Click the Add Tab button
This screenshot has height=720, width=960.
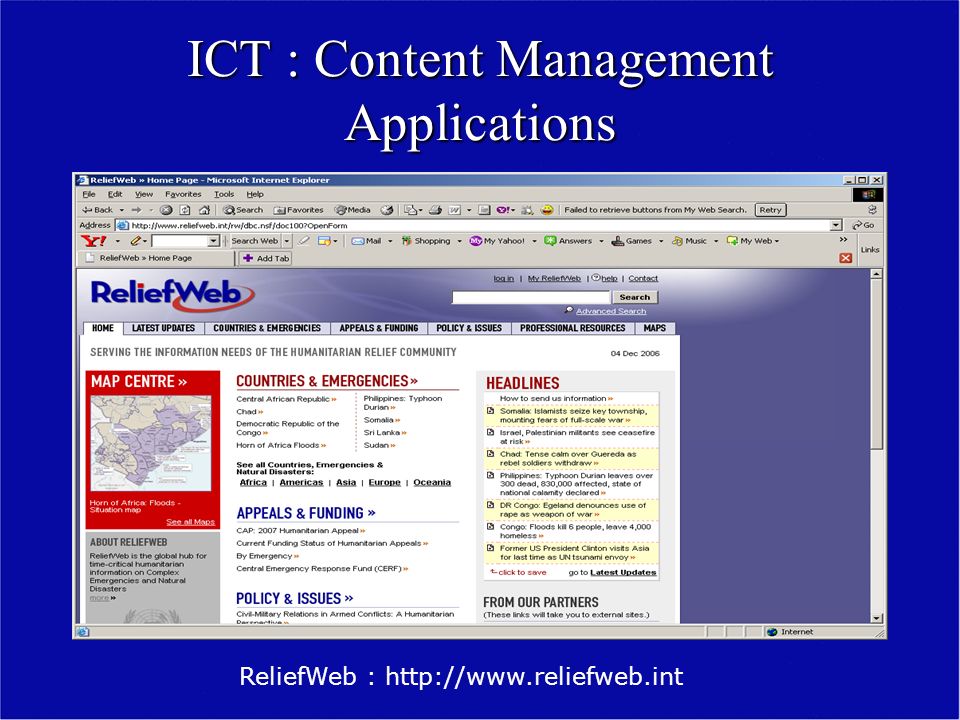point(266,258)
